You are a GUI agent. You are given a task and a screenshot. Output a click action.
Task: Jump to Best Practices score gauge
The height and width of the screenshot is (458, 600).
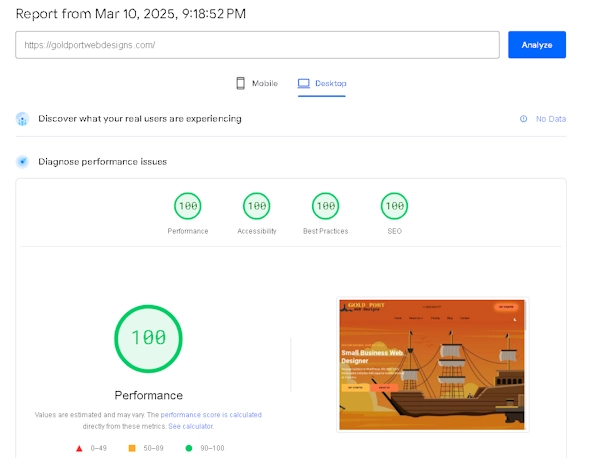click(325, 206)
